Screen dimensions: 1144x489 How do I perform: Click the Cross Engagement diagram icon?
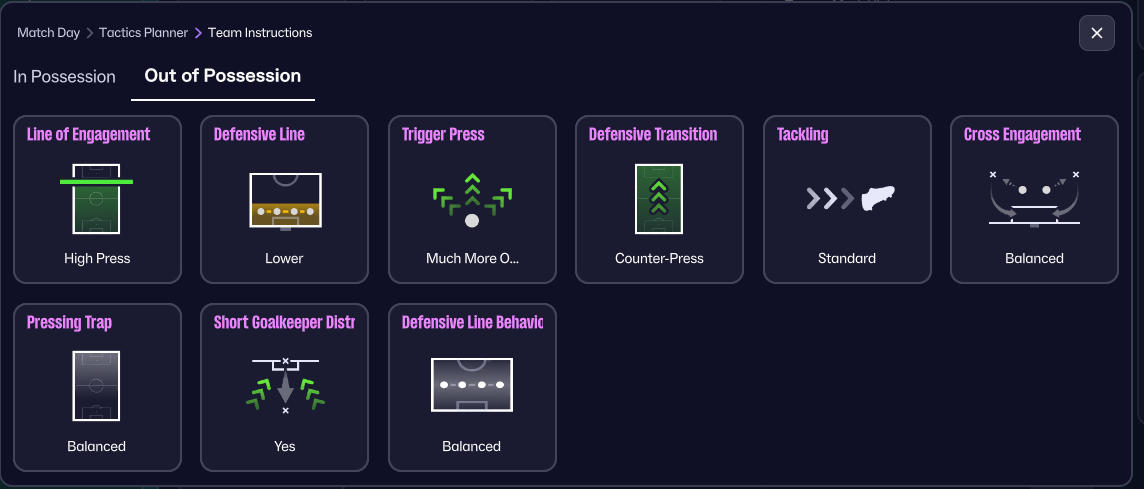pos(1034,198)
